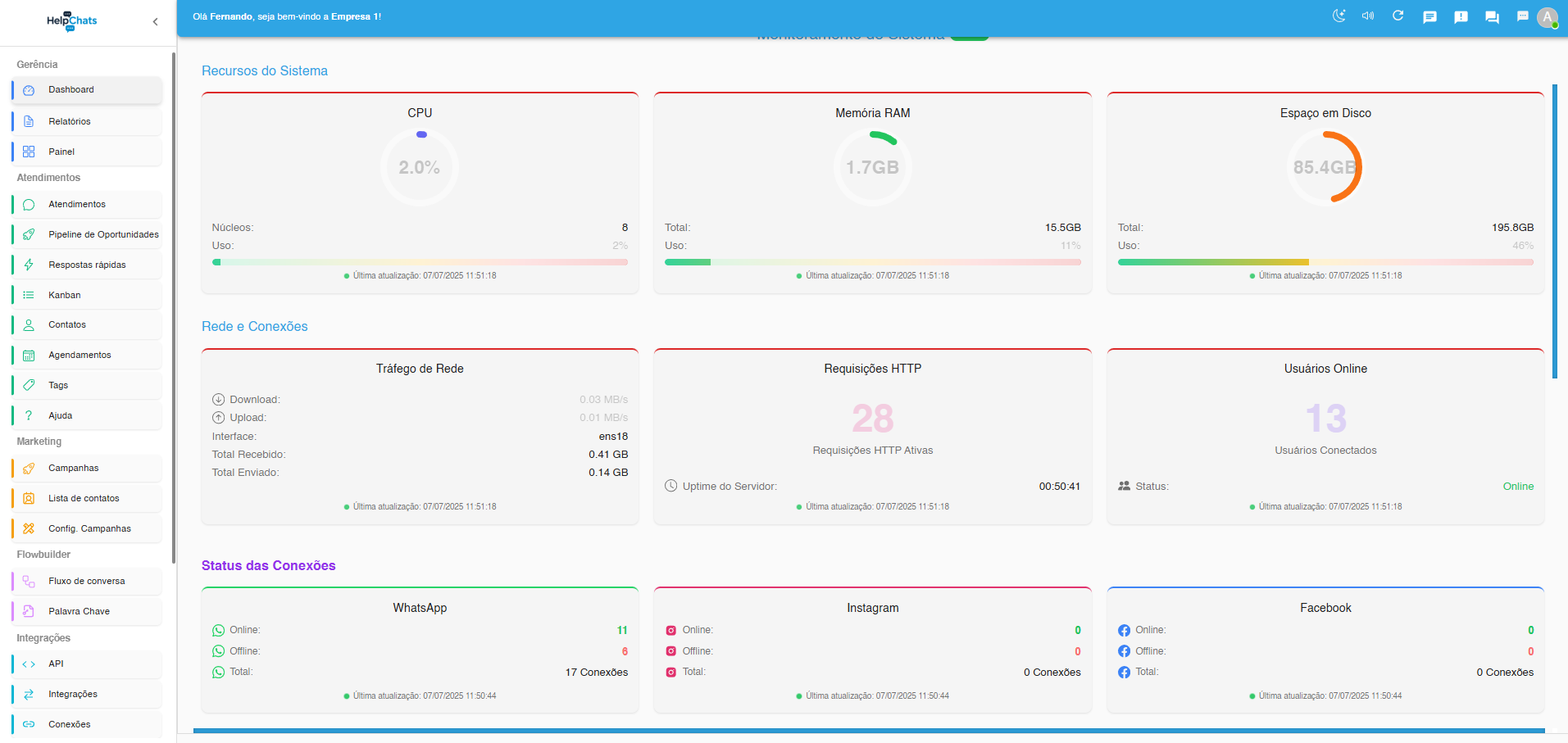Click the three-dots message bubble icon
Screen dimensions: 1568x743
pos(1522,16)
